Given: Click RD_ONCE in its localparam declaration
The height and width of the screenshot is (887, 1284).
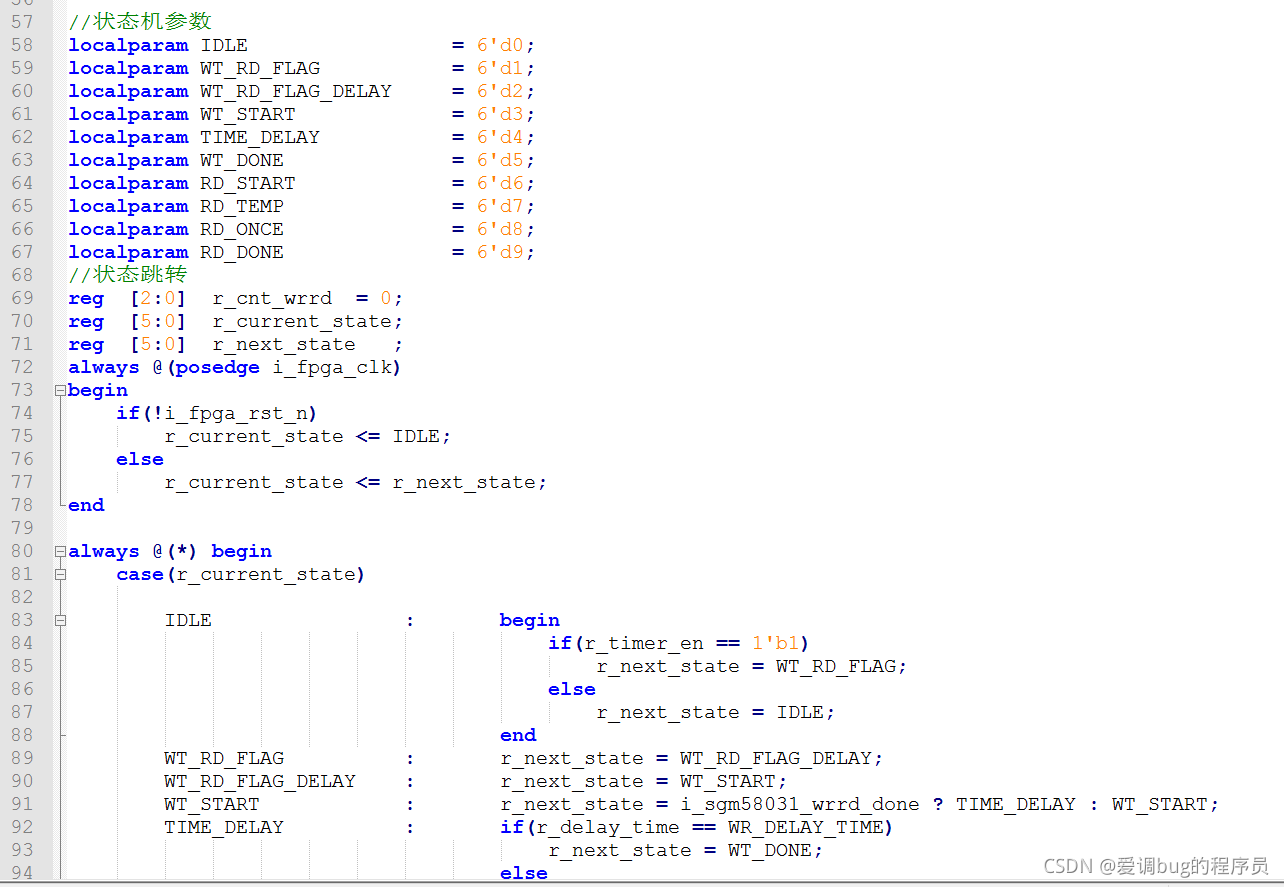Looking at the screenshot, I should click(242, 229).
